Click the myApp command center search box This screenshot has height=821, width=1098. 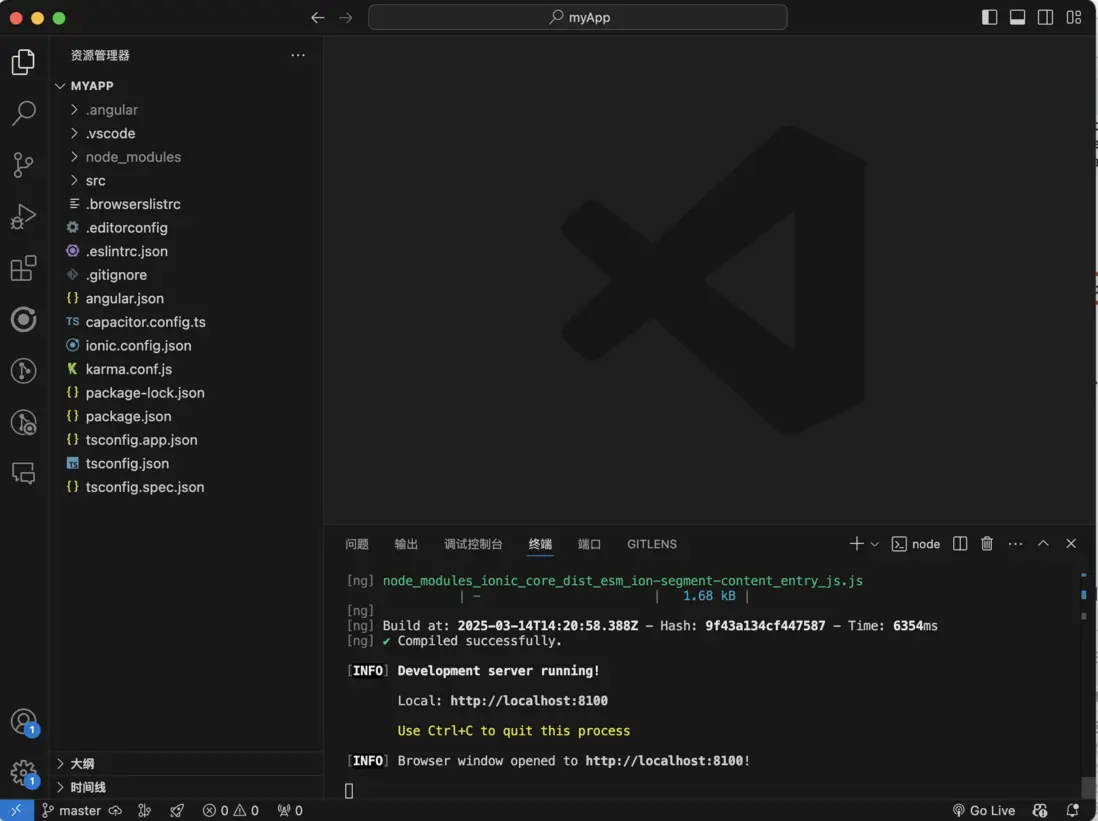(x=578, y=18)
